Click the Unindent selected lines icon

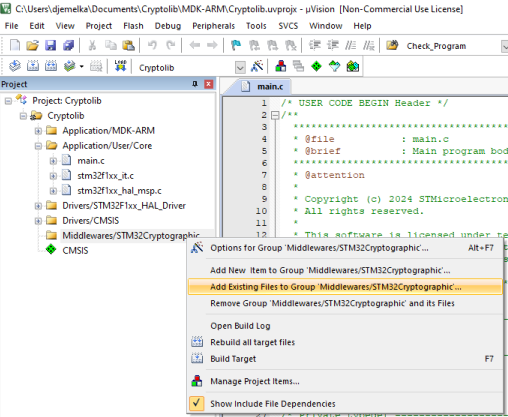tap(333, 45)
